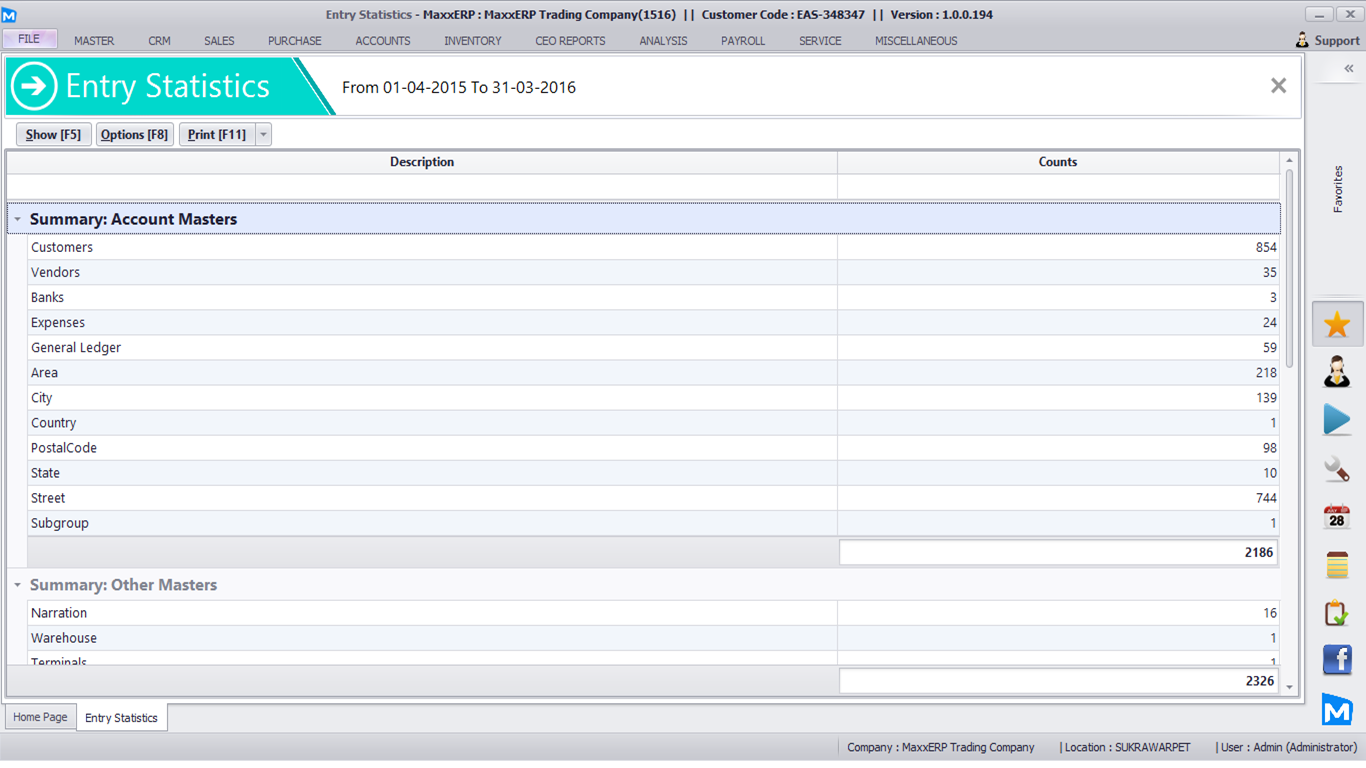Collapse the Summary: Account Masters group

[17, 219]
